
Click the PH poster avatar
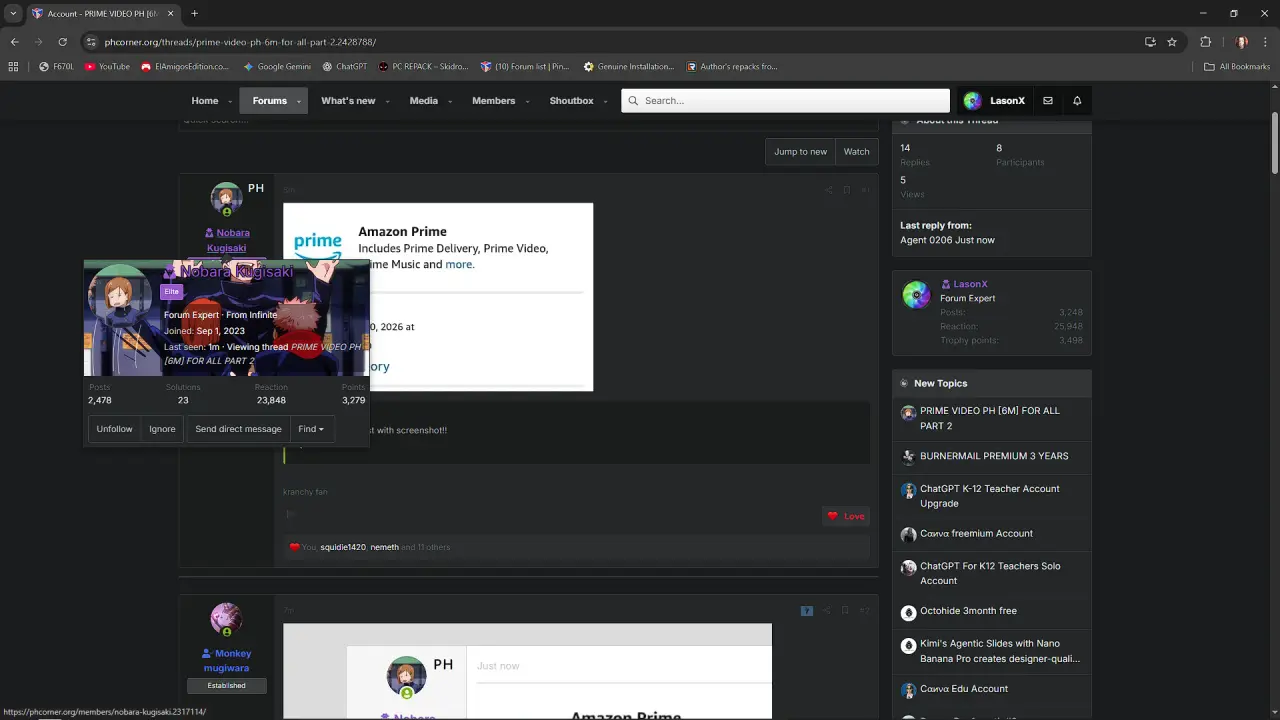click(226, 198)
